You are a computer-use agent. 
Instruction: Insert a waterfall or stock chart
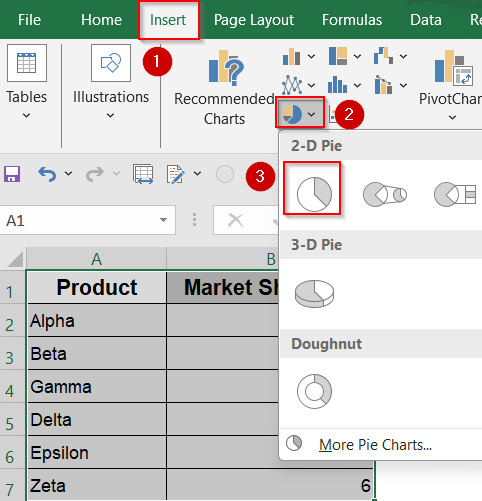(x=383, y=56)
